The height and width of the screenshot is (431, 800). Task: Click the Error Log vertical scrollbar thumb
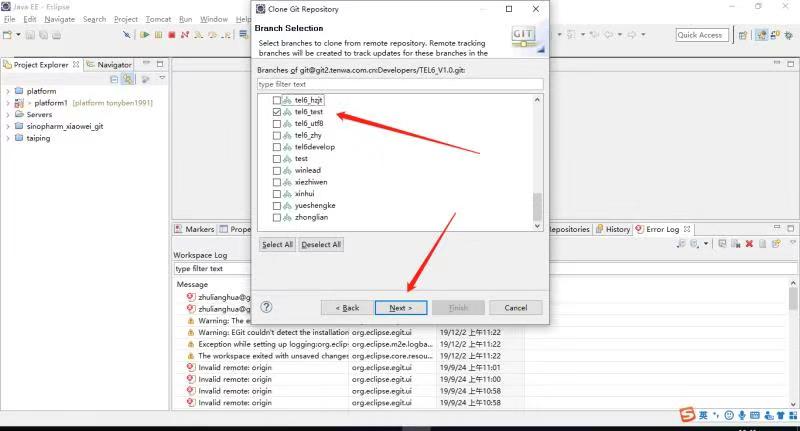tap(793, 298)
